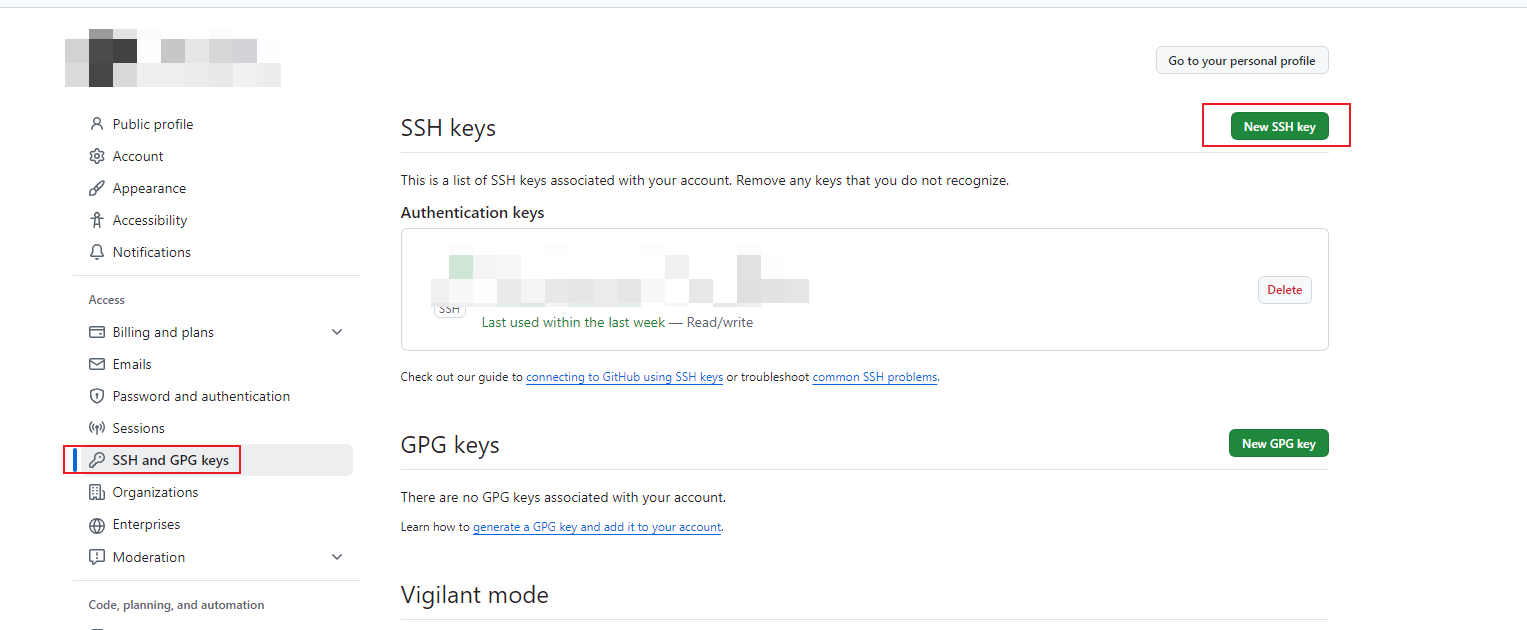Expand the Billing and plans chevron
This screenshot has width=1527, height=630.
pyautogui.click(x=337, y=332)
